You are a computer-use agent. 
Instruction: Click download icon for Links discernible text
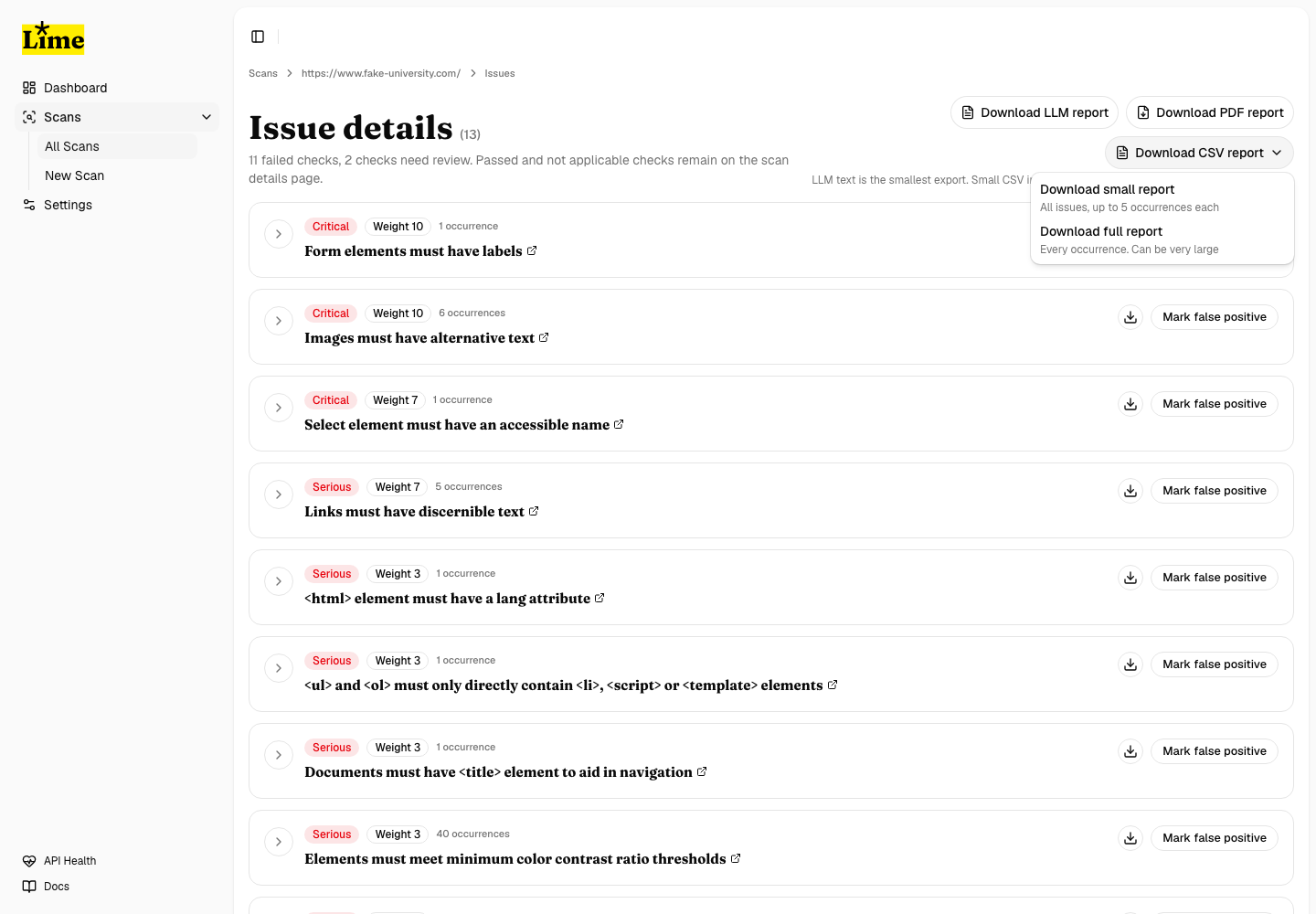[1130, 491]
